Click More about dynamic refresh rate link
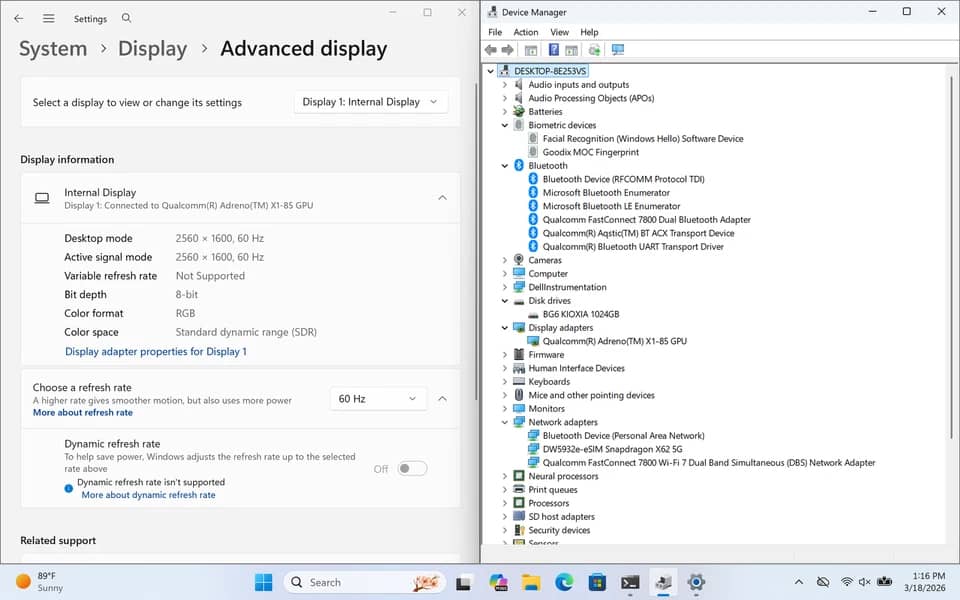960x600 pixels. tap(148, 495)
